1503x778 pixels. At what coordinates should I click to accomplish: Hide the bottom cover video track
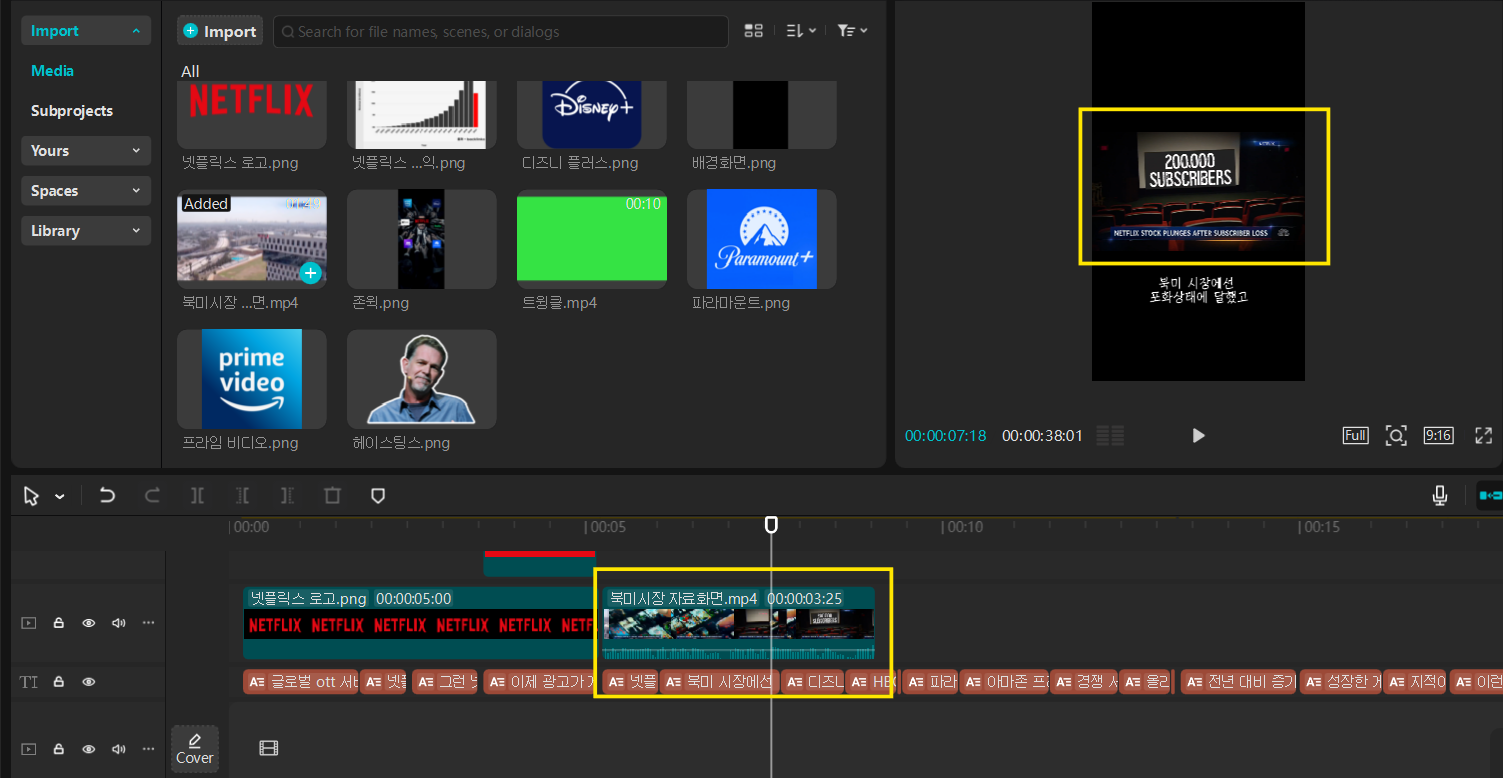tap(89, 749)
